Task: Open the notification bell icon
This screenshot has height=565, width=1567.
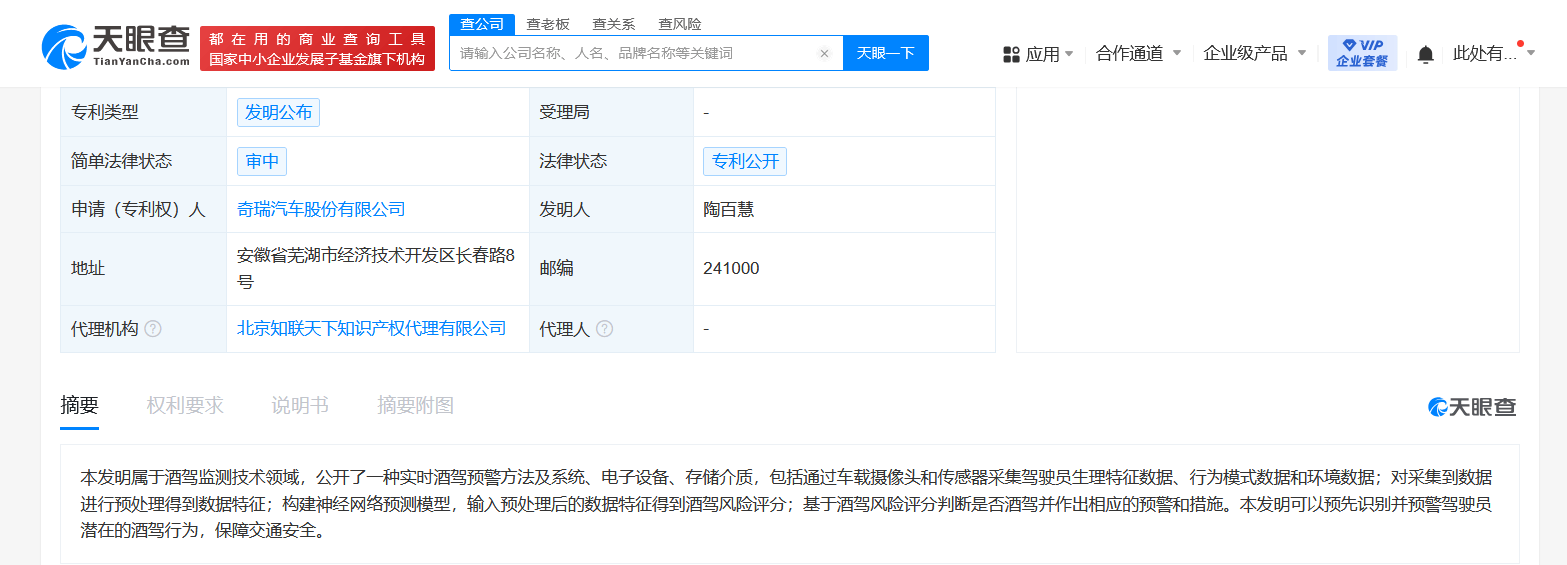Action: pyautogui.click(x=1426, y=54)
